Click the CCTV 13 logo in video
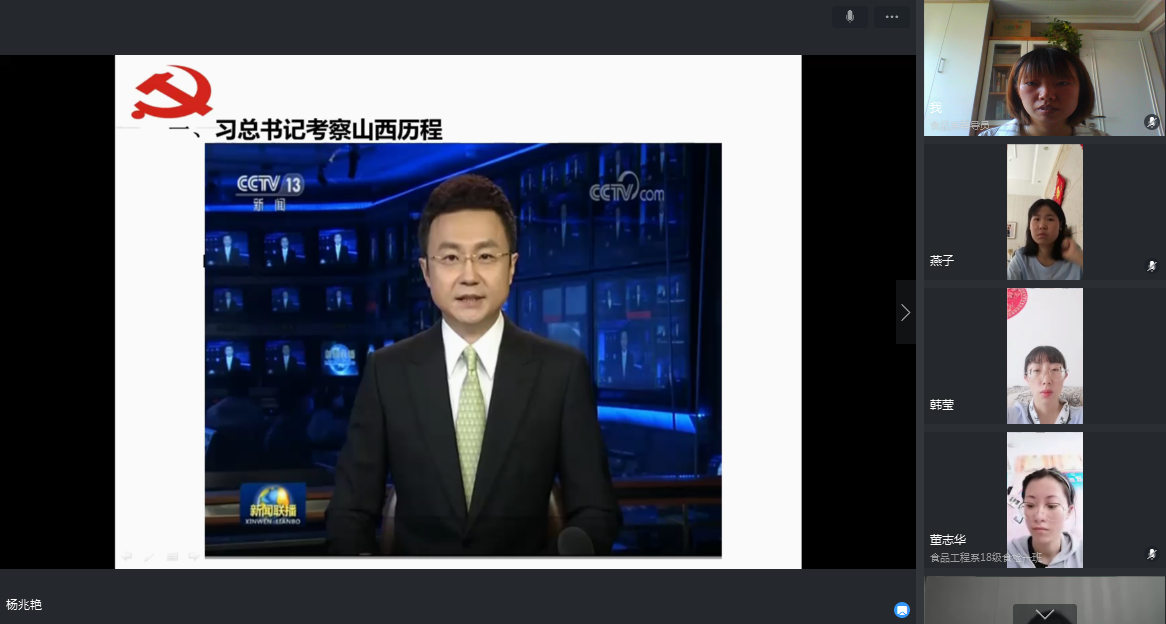The width and height of the screenshot is (1166, 624). (268, 188)
